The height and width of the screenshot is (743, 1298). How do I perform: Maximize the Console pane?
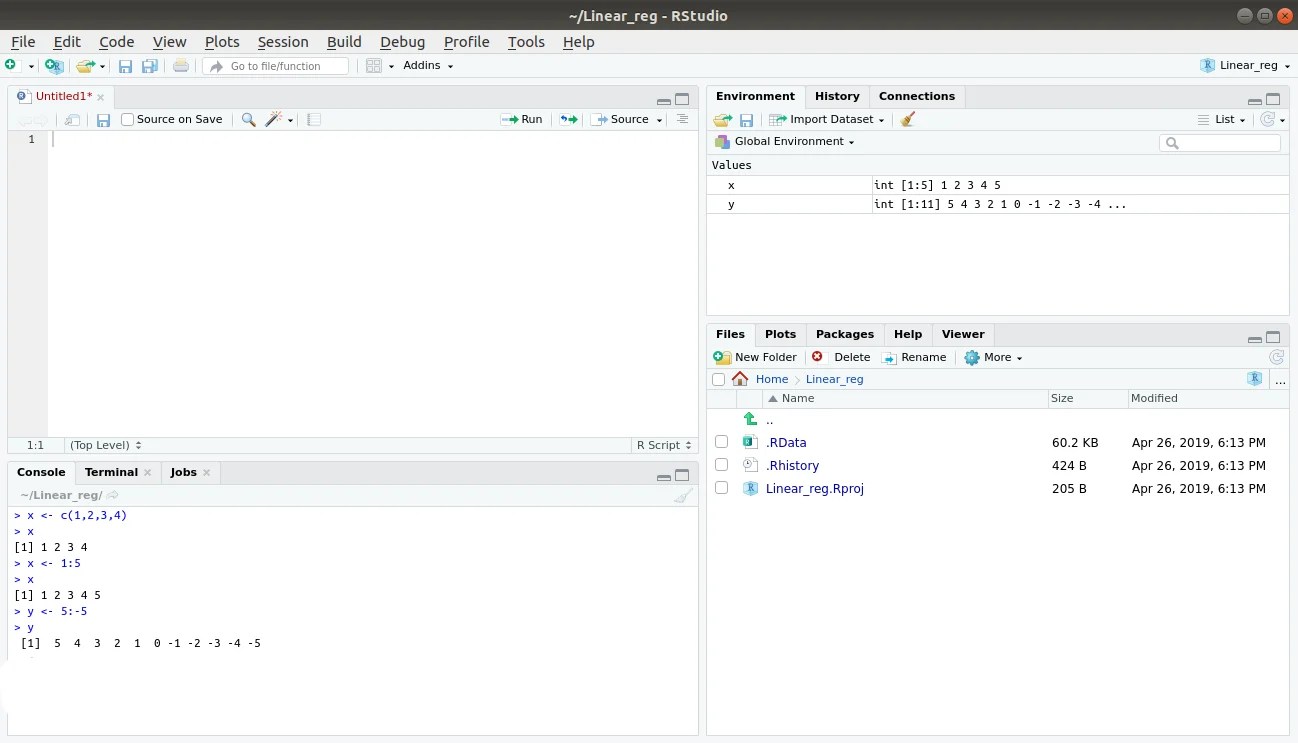682,476
